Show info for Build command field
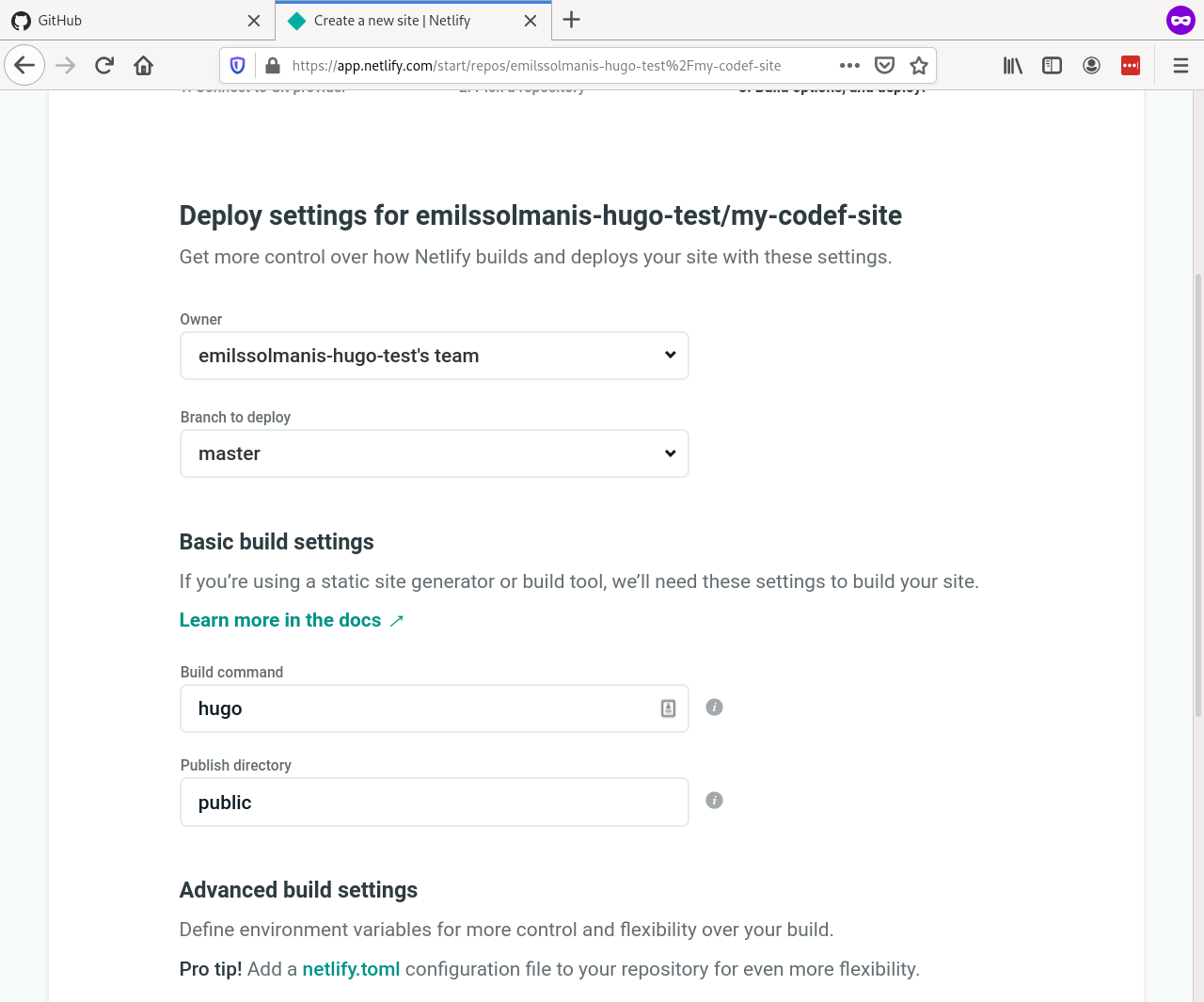The width and height of the screenshot is (1204, 1002). pos(714,708)
